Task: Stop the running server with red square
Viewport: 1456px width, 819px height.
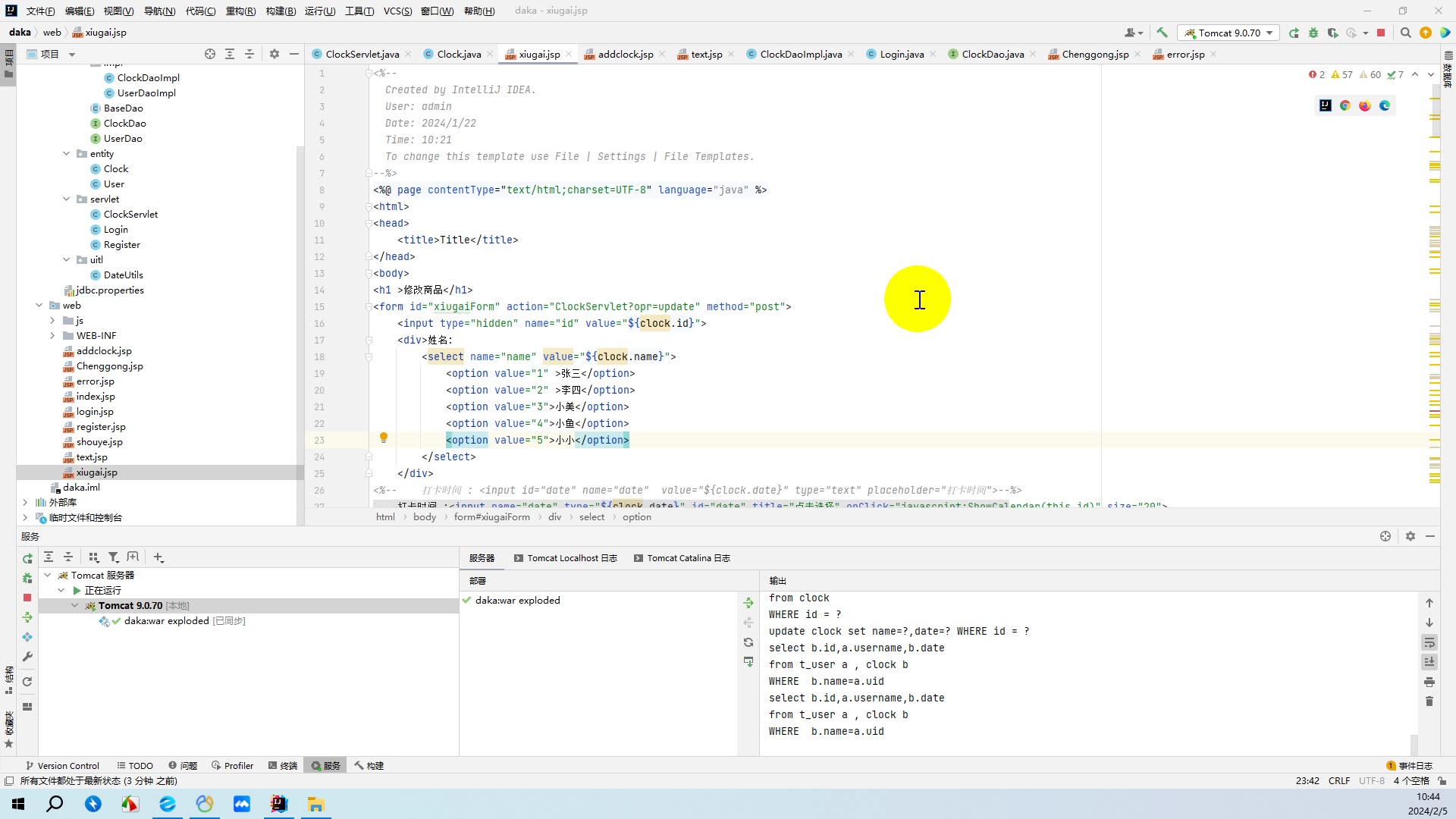Action: 1381,33
